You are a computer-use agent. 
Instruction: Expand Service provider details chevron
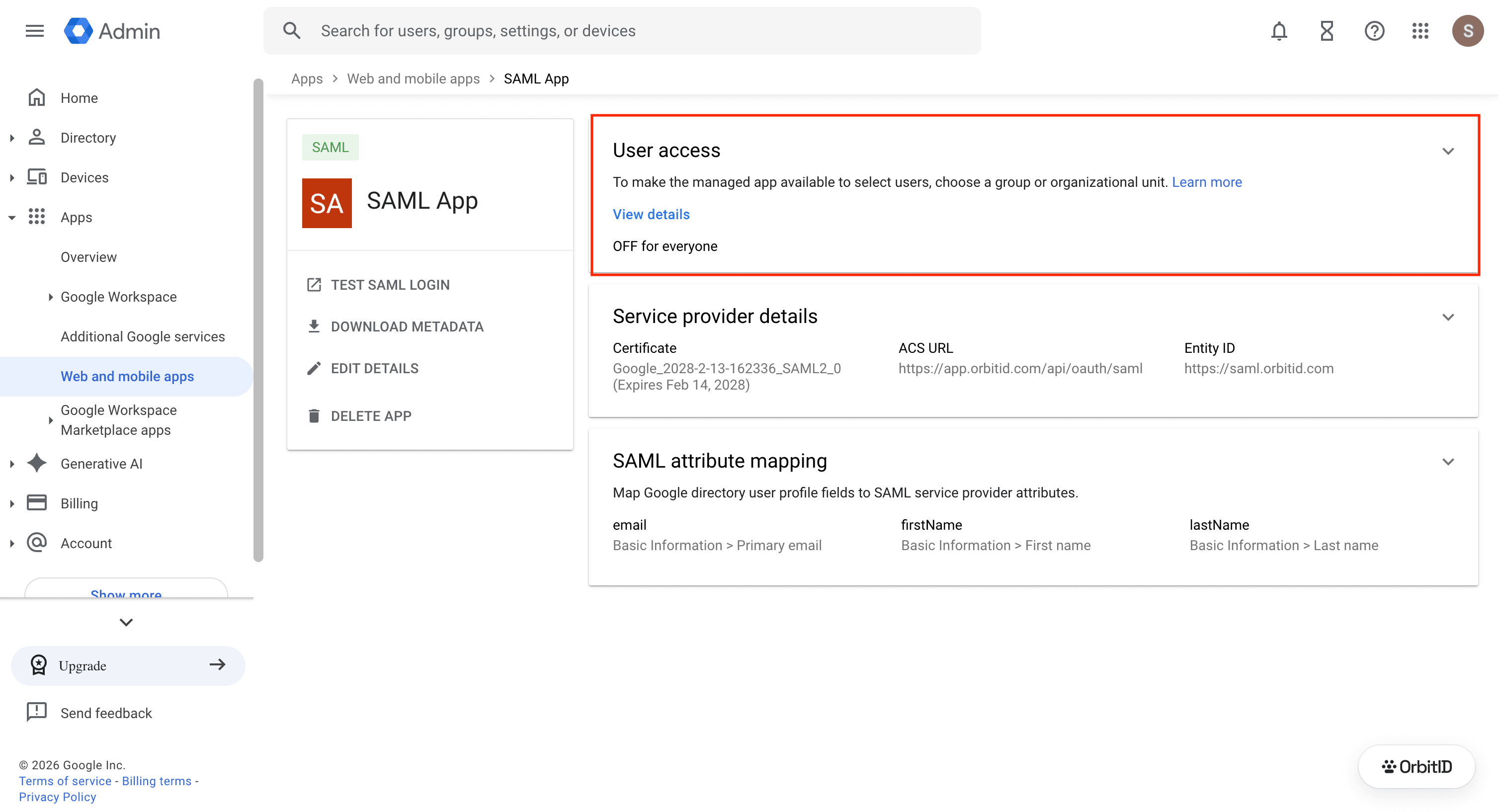point(1448,317)
